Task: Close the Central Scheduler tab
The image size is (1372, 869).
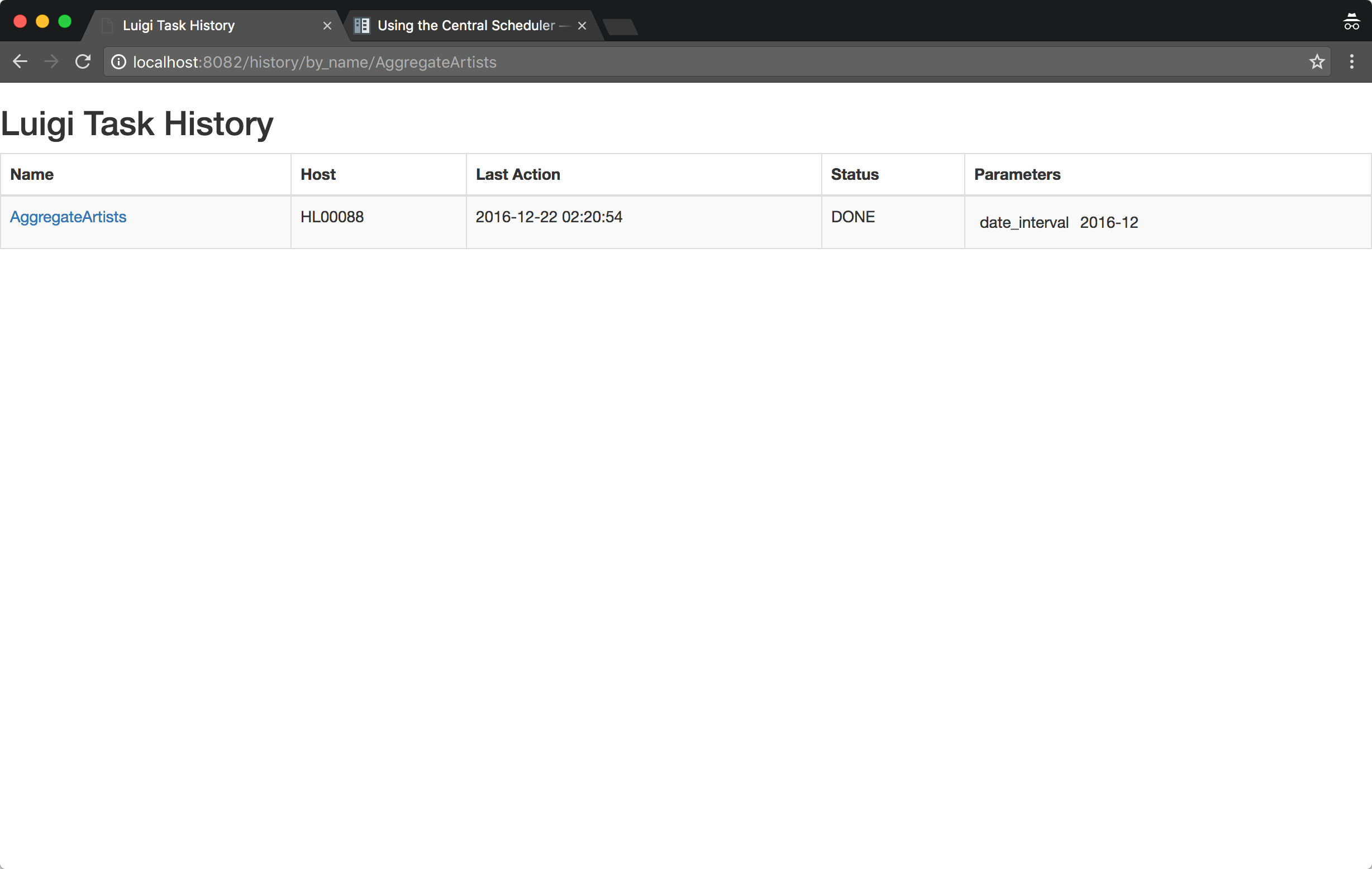Action: 582,26
